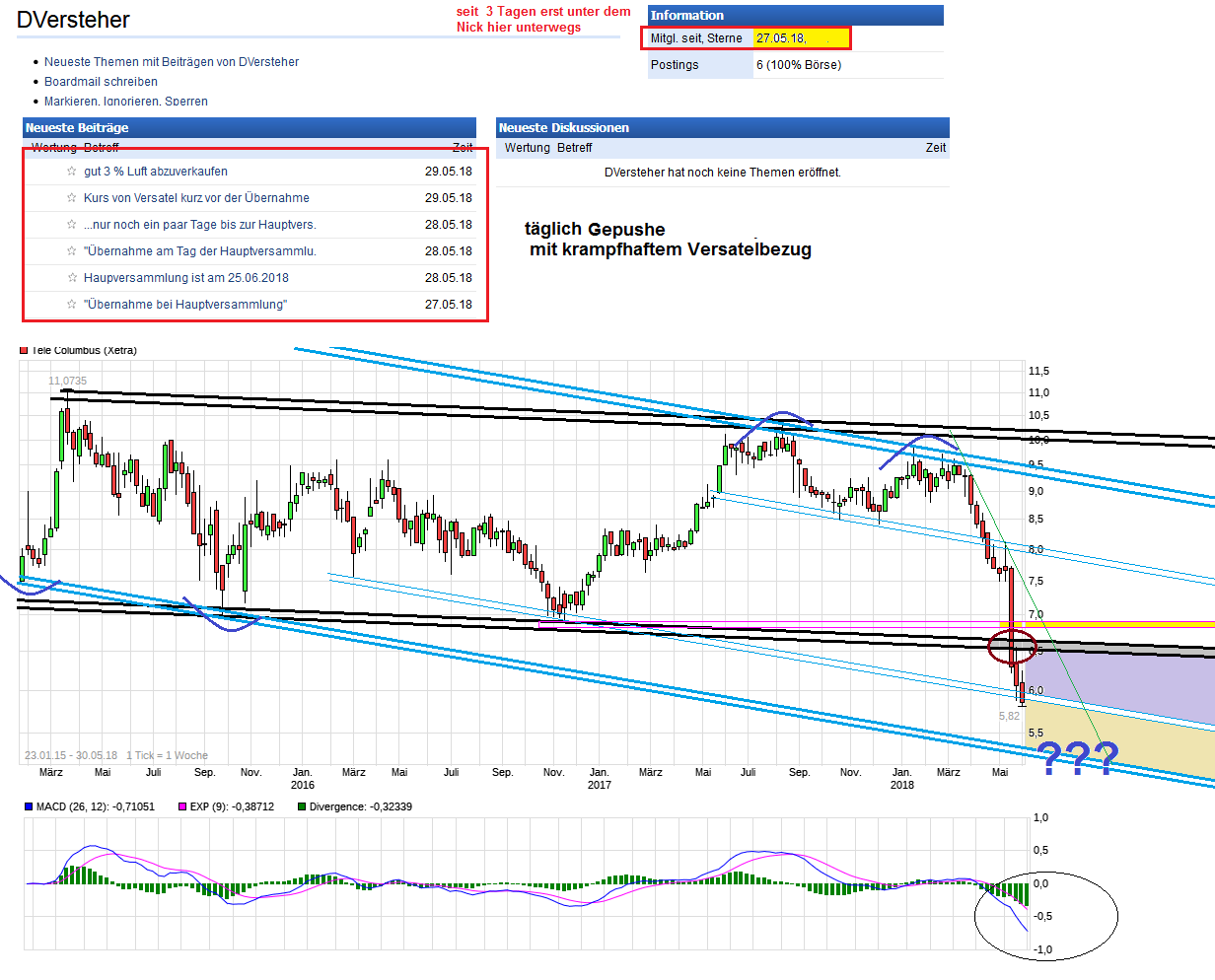Click the star next to "Übernahme bei Hauptversammlung"
The height and width of the screenshot is (980, 1215).
(71, 305)
